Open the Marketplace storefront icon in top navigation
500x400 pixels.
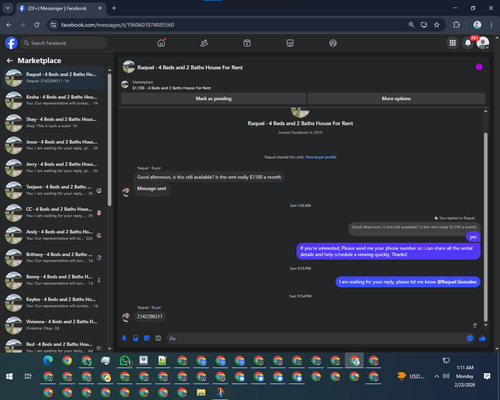click(x=290, y=43)
